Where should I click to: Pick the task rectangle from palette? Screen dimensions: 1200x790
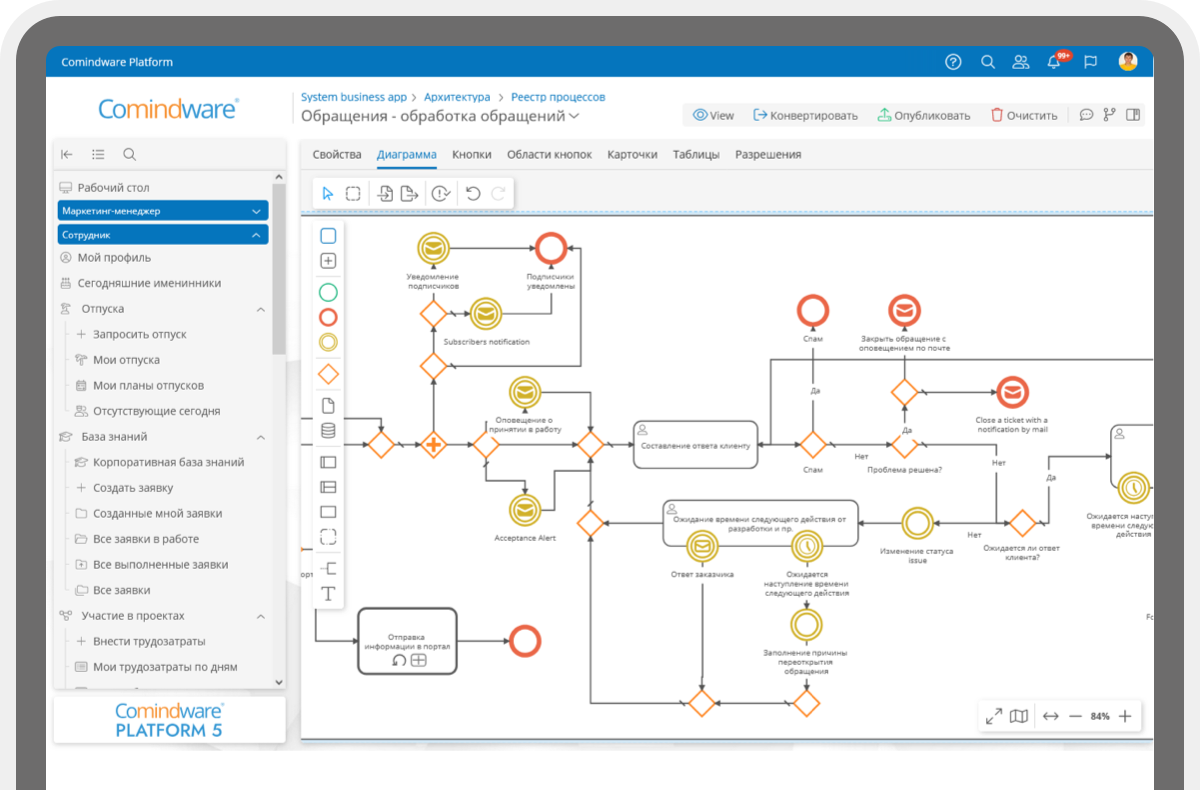point(328,236)
